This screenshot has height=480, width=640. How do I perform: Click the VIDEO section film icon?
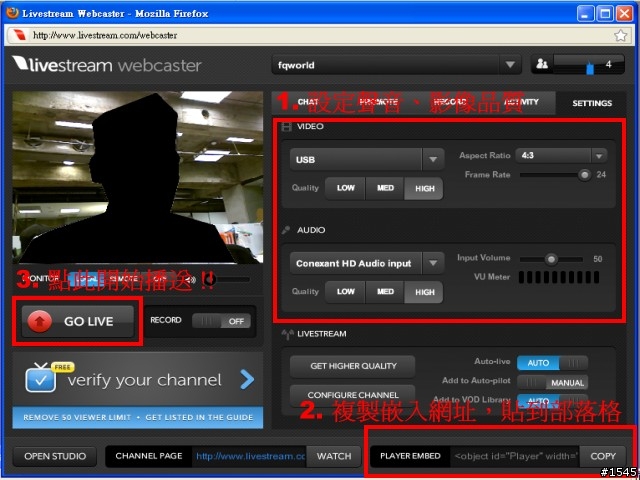click(287, 127)
